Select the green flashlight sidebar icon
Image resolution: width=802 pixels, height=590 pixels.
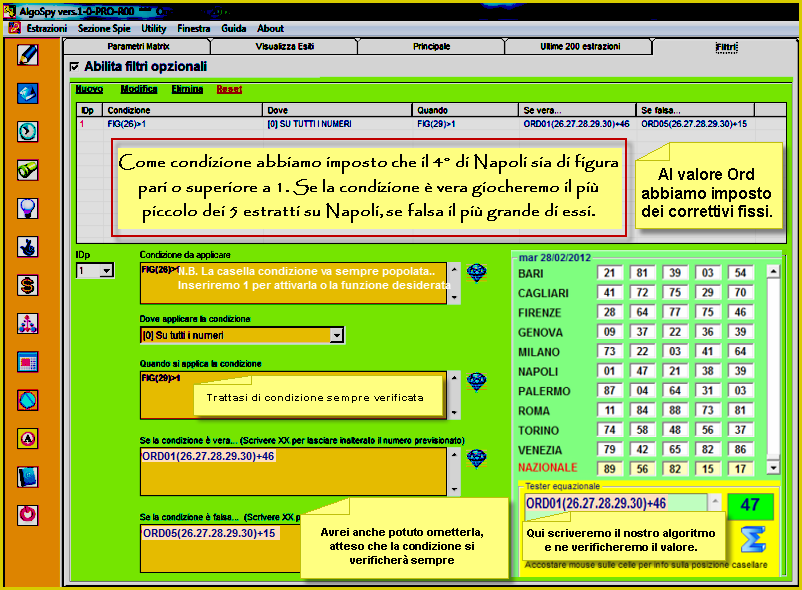(28, 170)
